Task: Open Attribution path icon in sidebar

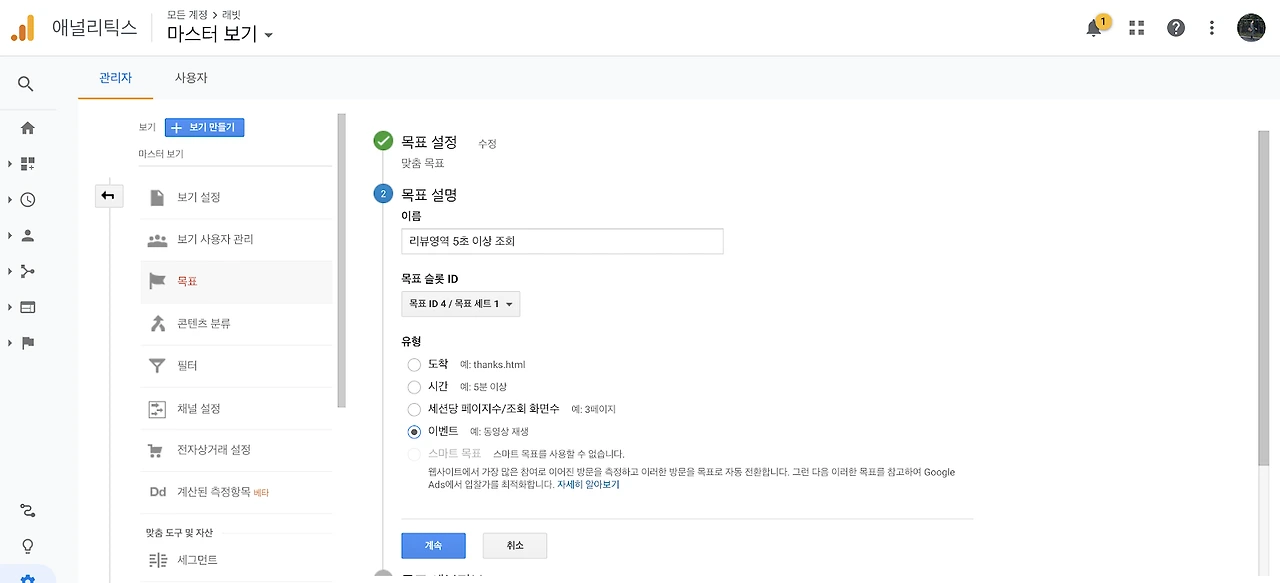Action: click(x=28, y=511)
